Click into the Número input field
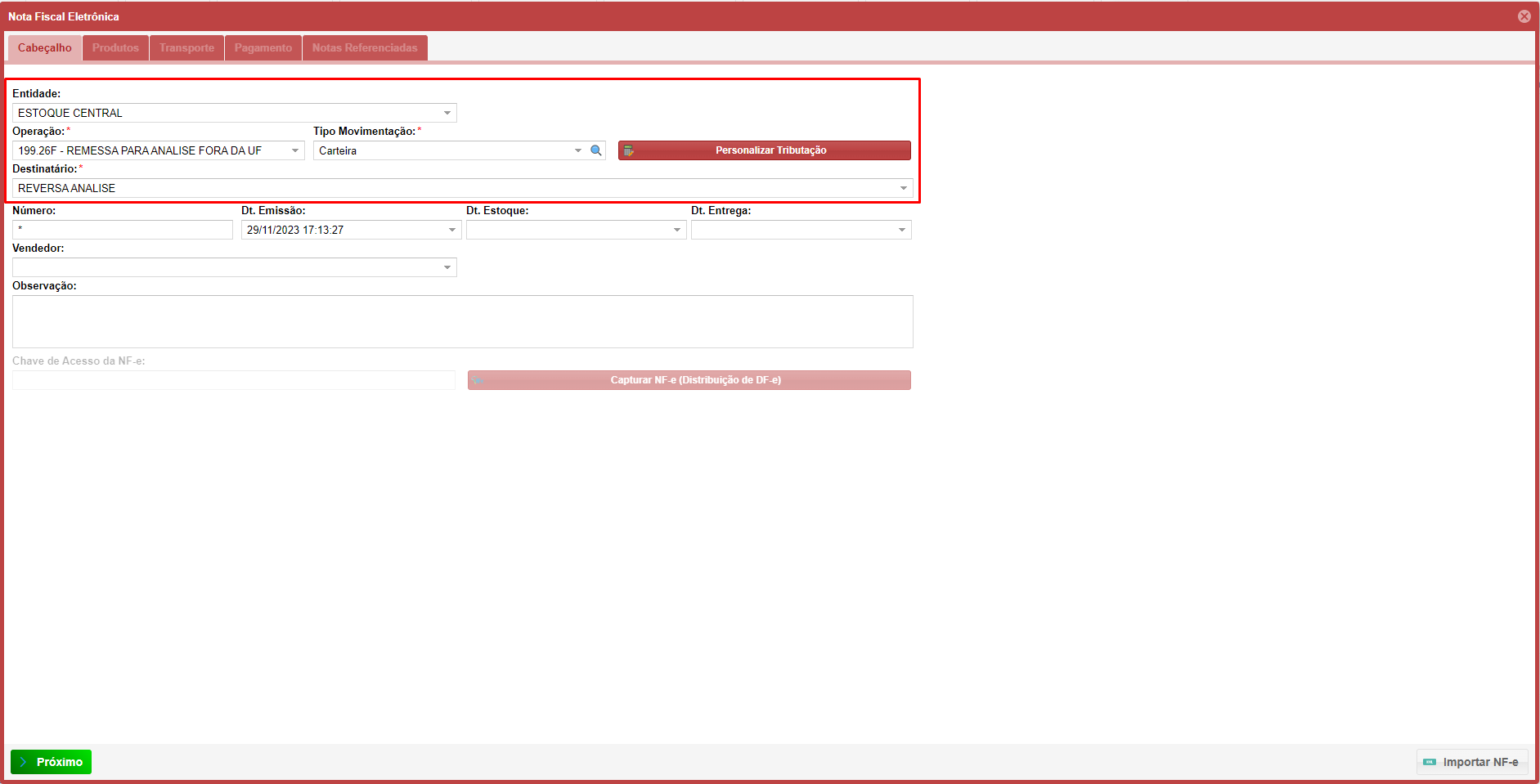 123,230
